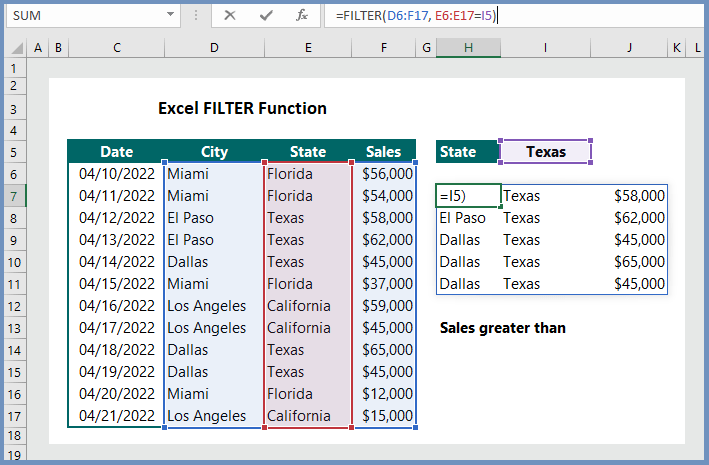The height and width of the screenshot is (465, 709).
Task: Select all cells with the corner triangle
Action: [x=16, y=47]
